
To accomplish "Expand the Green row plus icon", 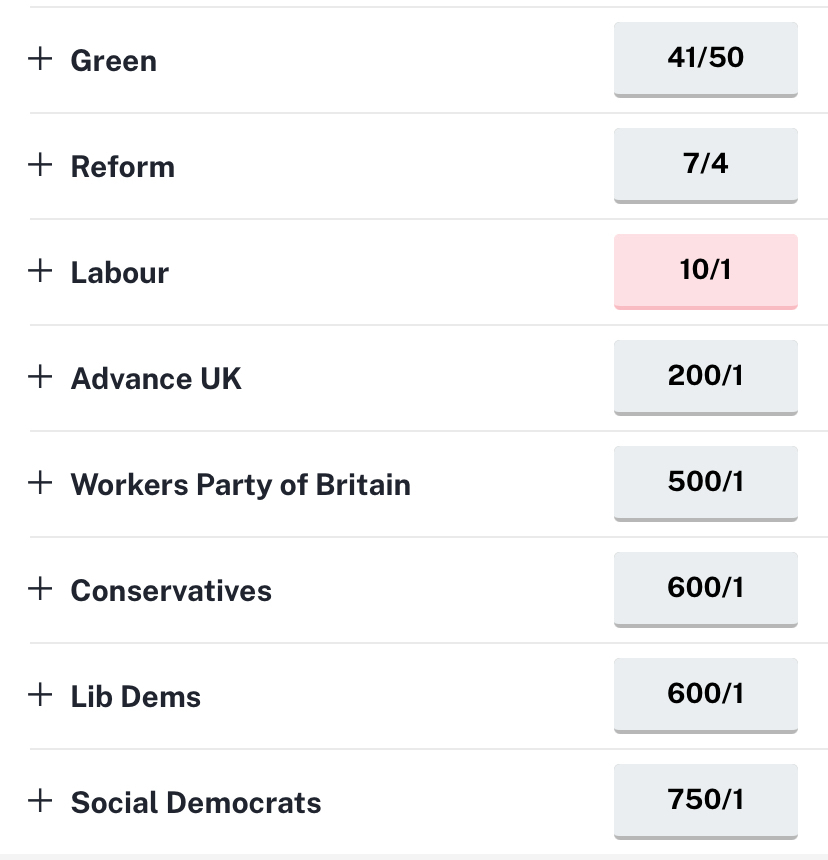I will (x=40, y=58).
